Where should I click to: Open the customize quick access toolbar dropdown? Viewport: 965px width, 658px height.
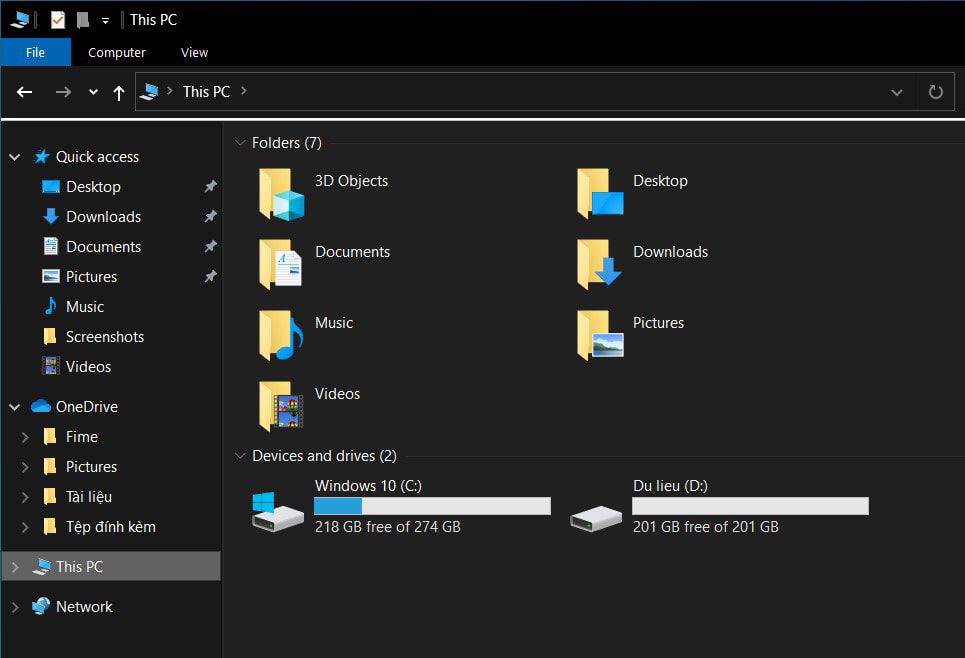[105, 19]
